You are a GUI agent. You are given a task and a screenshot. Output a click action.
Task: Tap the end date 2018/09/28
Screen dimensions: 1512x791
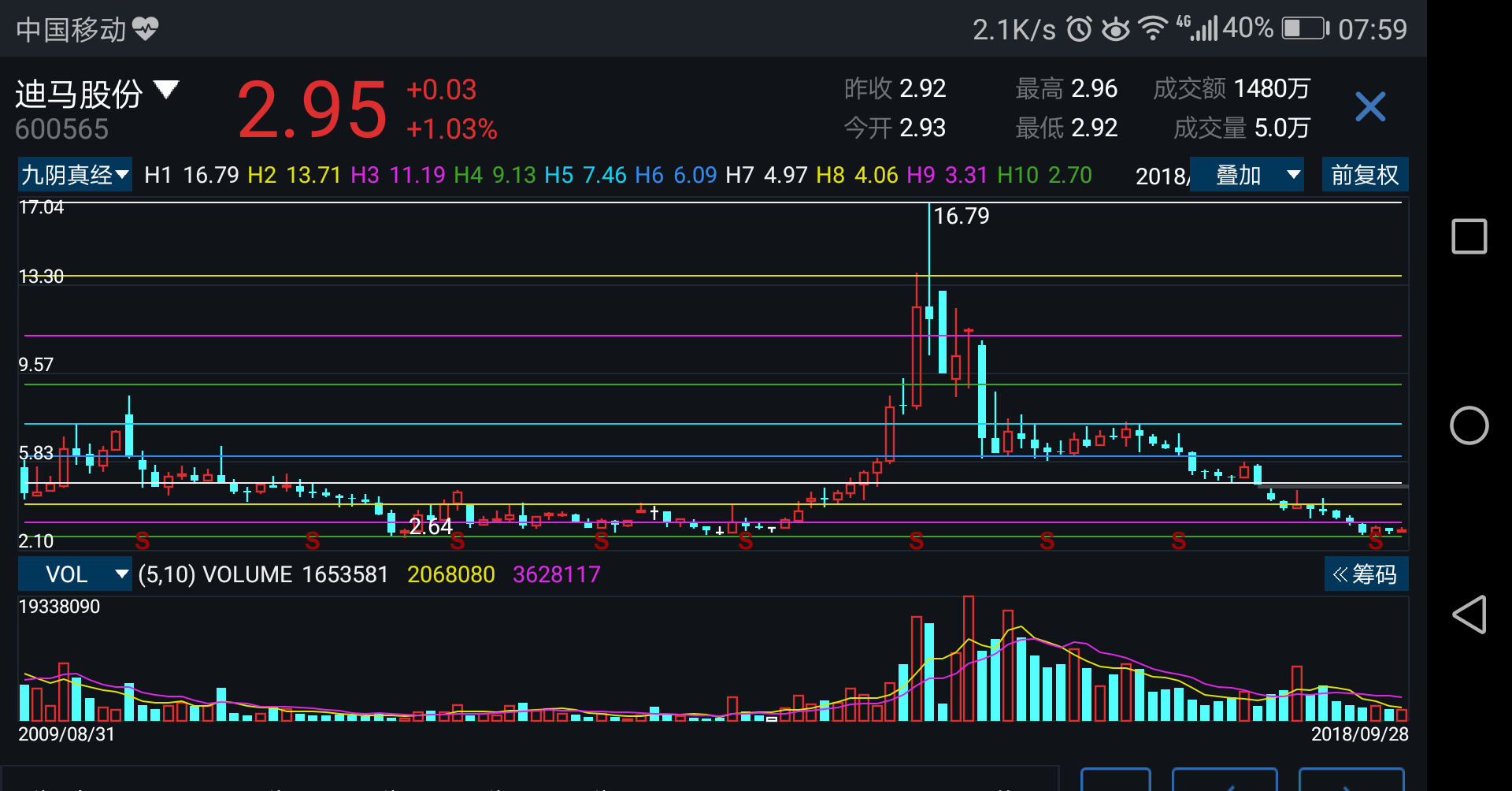click(1360, 734)
